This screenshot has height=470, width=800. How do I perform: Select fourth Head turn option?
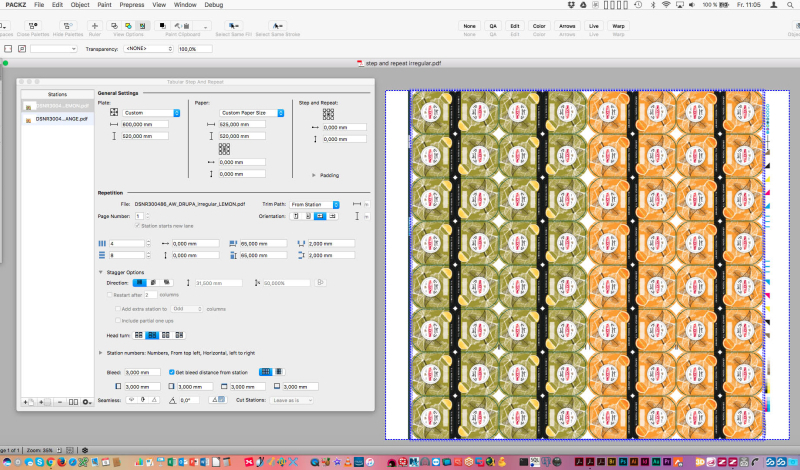tap(179, 335)
